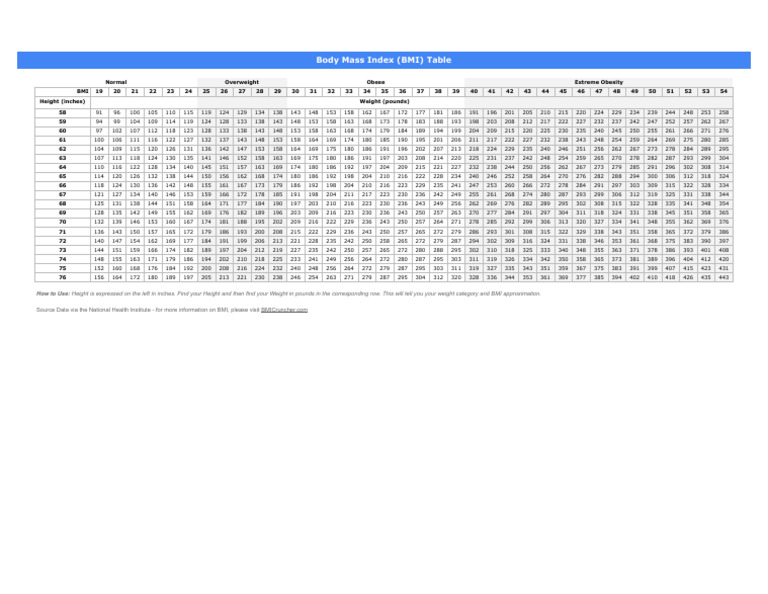
Task: Select weight 209 at height 70, BMI 30
Action: (x=295, y=222)
